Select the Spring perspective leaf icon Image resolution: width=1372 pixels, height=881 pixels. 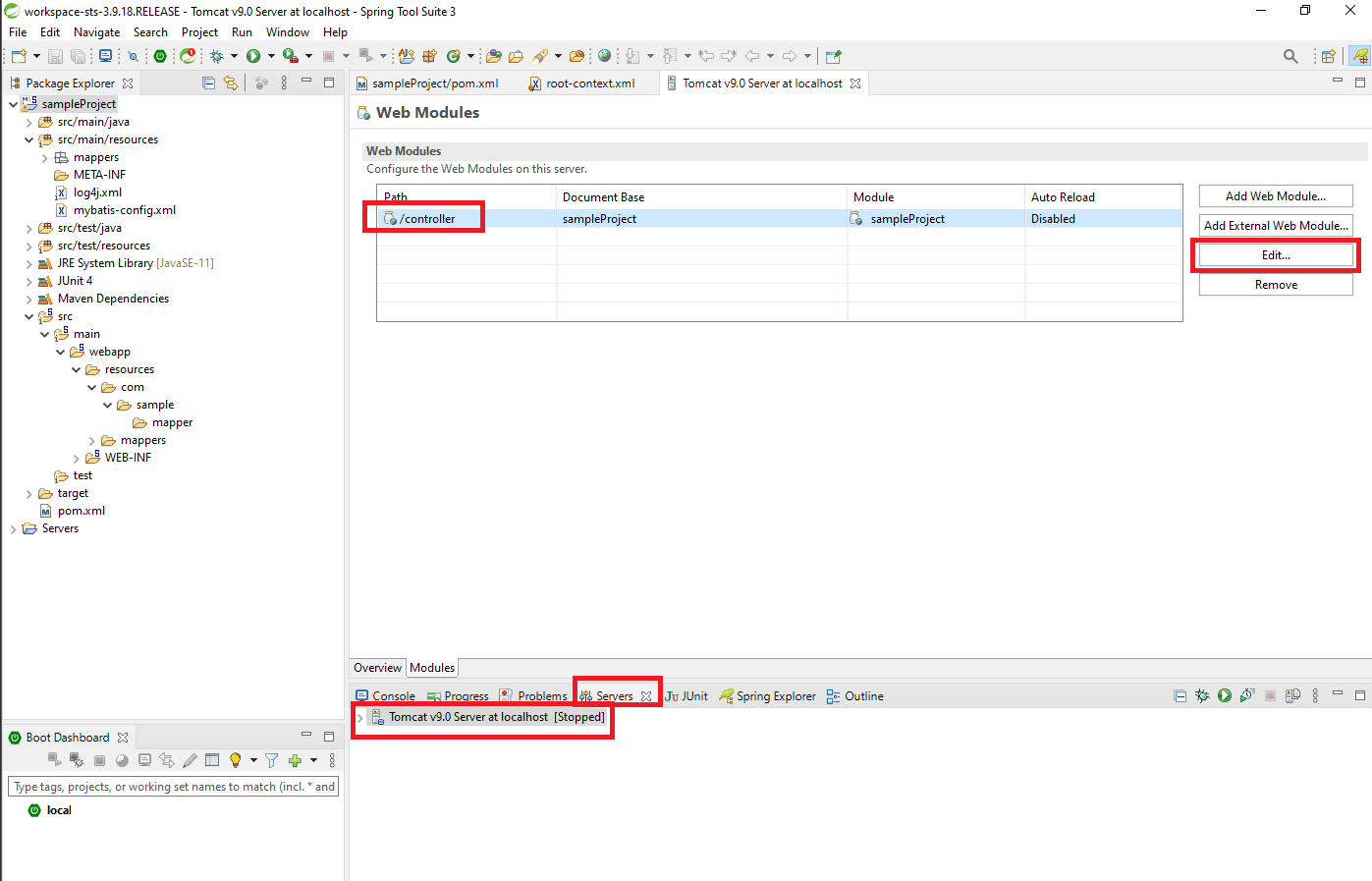coord(1359,56)
